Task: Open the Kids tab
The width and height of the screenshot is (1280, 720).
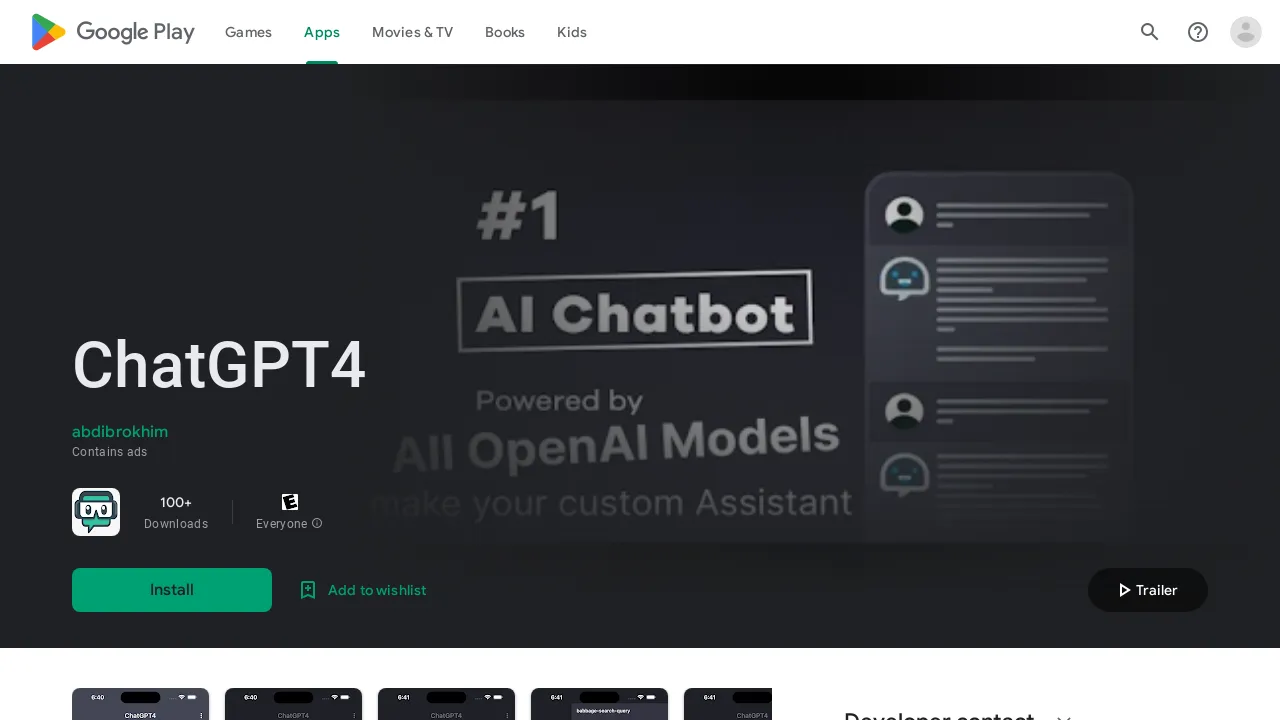Action: pos(572,32)
